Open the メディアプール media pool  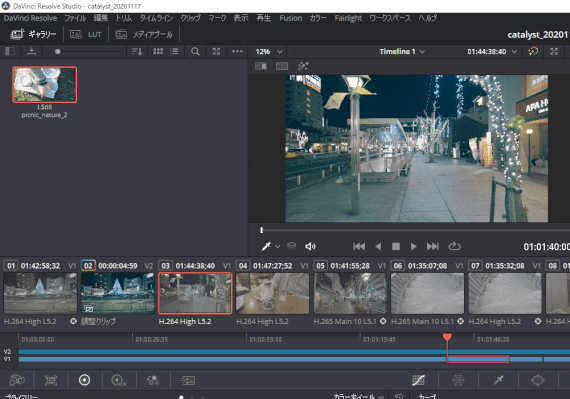144,35
